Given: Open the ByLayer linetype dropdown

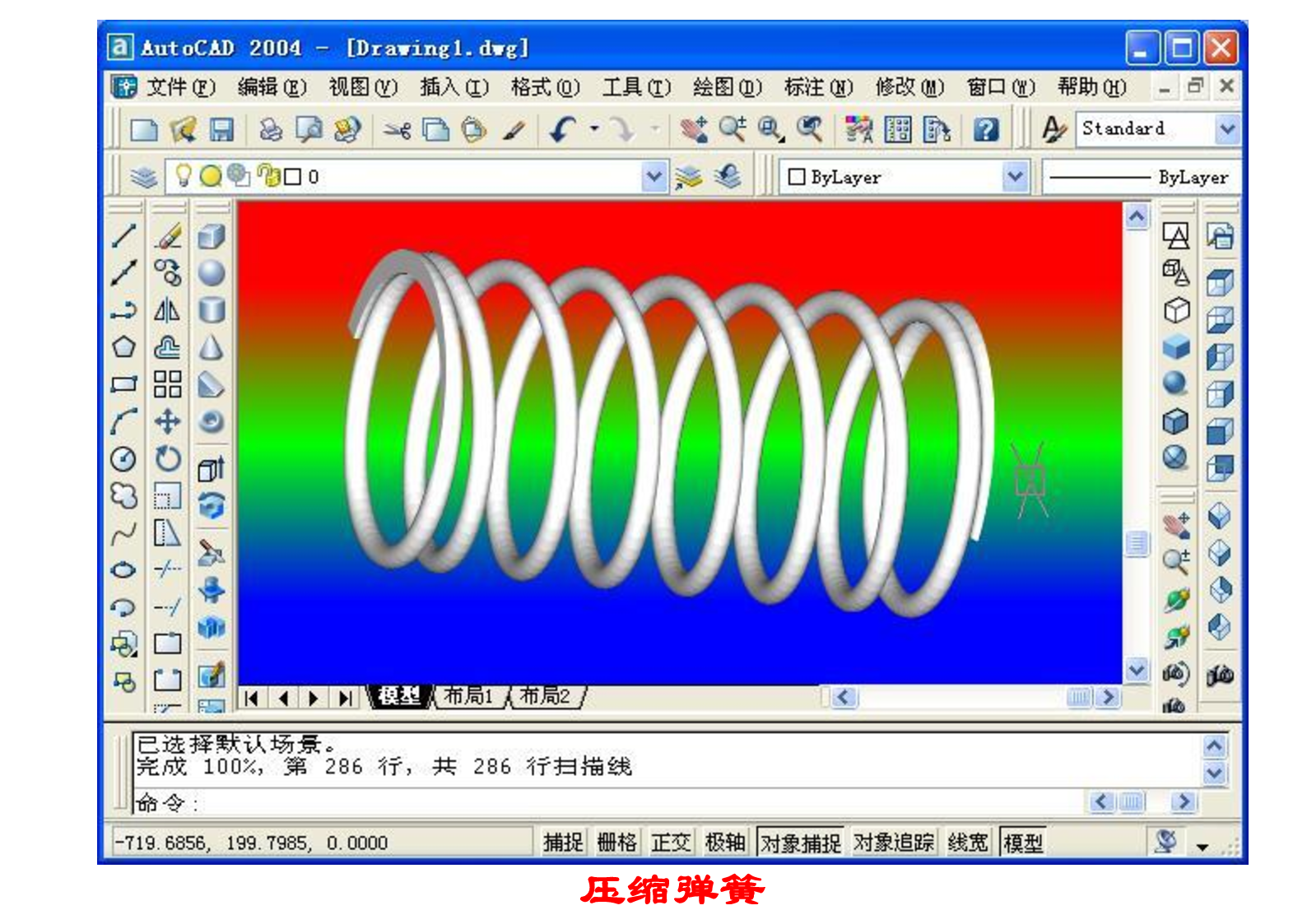Looking at the screenshot, I should click(1141, 177).
